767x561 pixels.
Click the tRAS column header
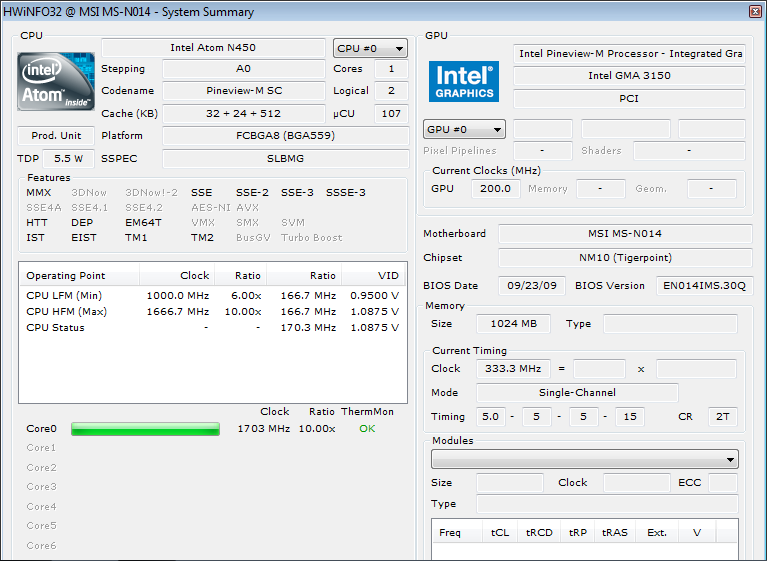(x=614, y=533)
